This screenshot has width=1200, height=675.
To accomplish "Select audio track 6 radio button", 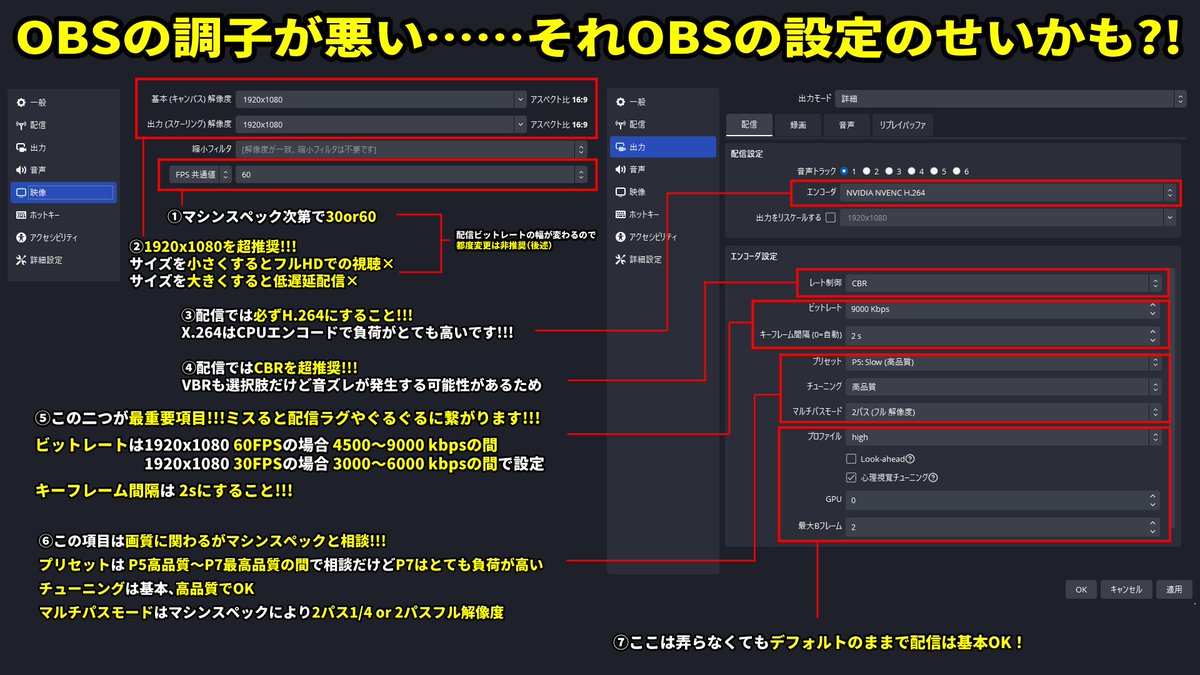I will point(957,171).
